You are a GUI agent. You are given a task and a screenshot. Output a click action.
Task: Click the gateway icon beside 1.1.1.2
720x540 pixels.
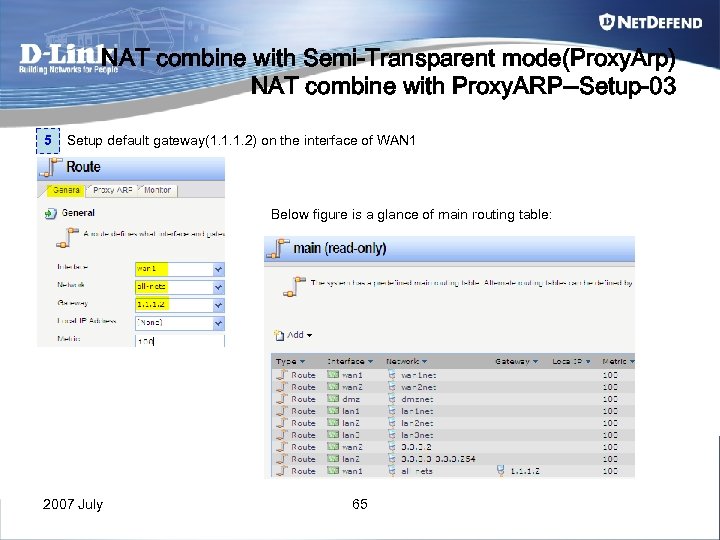coord(501,470)
